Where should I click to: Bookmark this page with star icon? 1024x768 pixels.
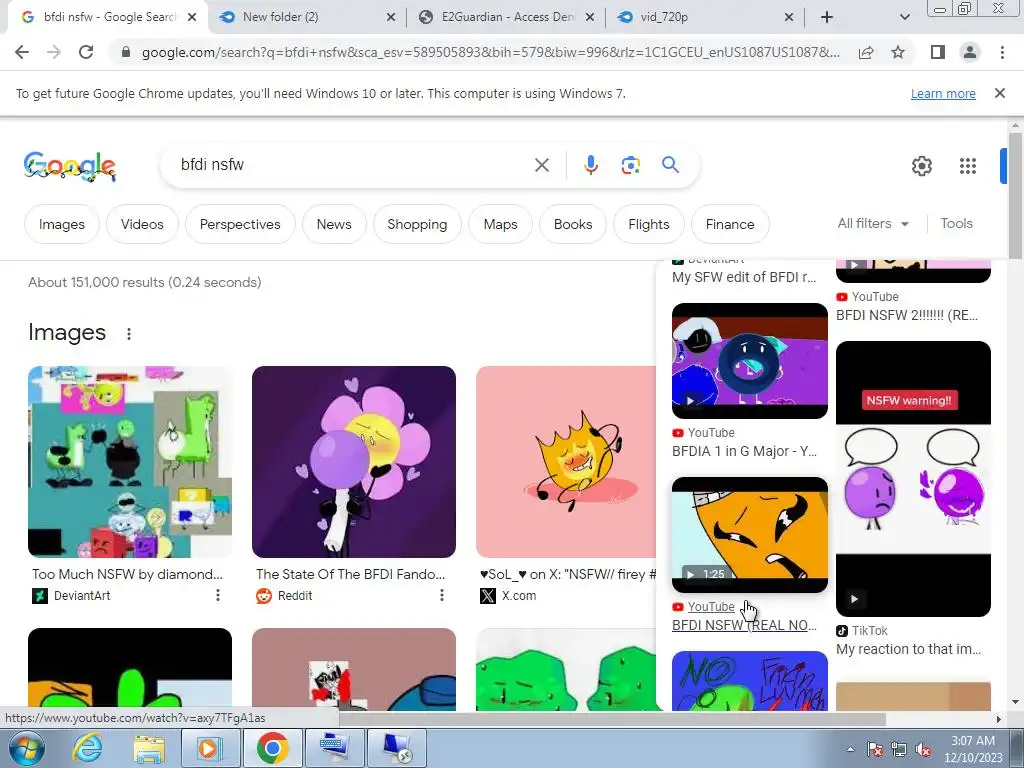click(x=898, y=52)
